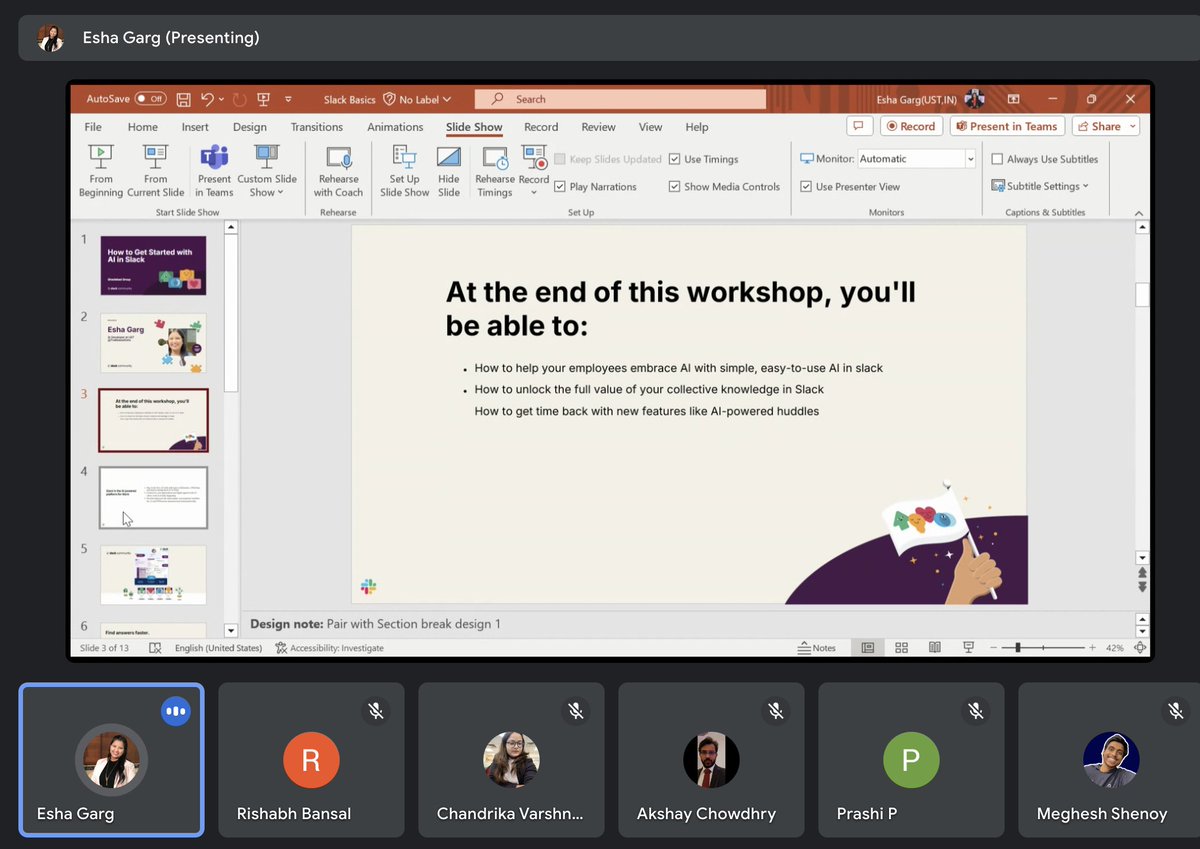Expand Subtitle Settings dropdown
Image resolution: width=1200 pixels, height=849 pixels.
1085,187
